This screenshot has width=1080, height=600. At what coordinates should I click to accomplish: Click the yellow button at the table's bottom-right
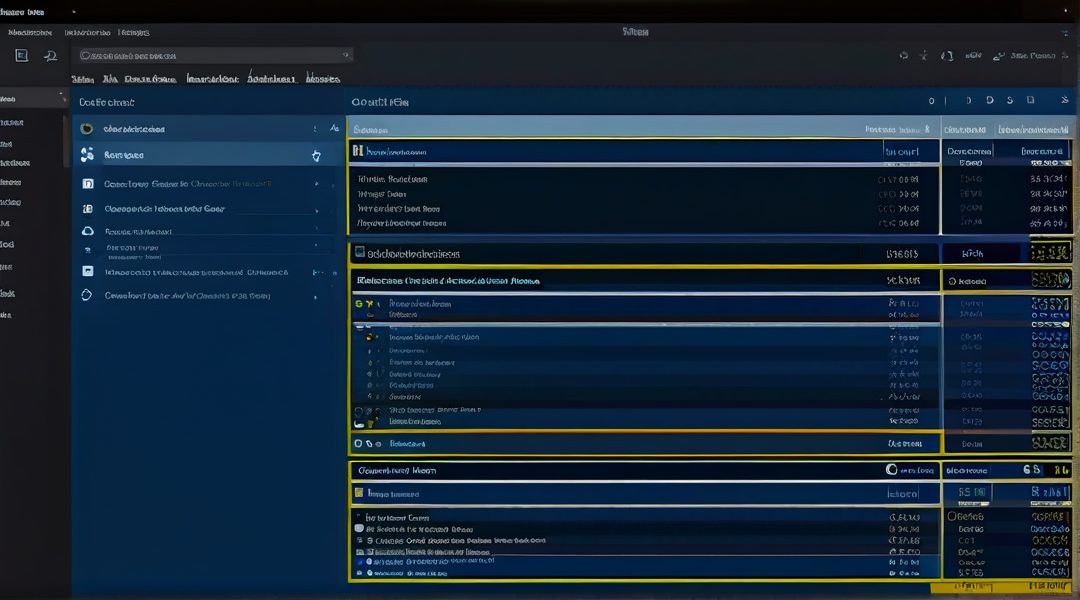click(x=1050, y=582)
